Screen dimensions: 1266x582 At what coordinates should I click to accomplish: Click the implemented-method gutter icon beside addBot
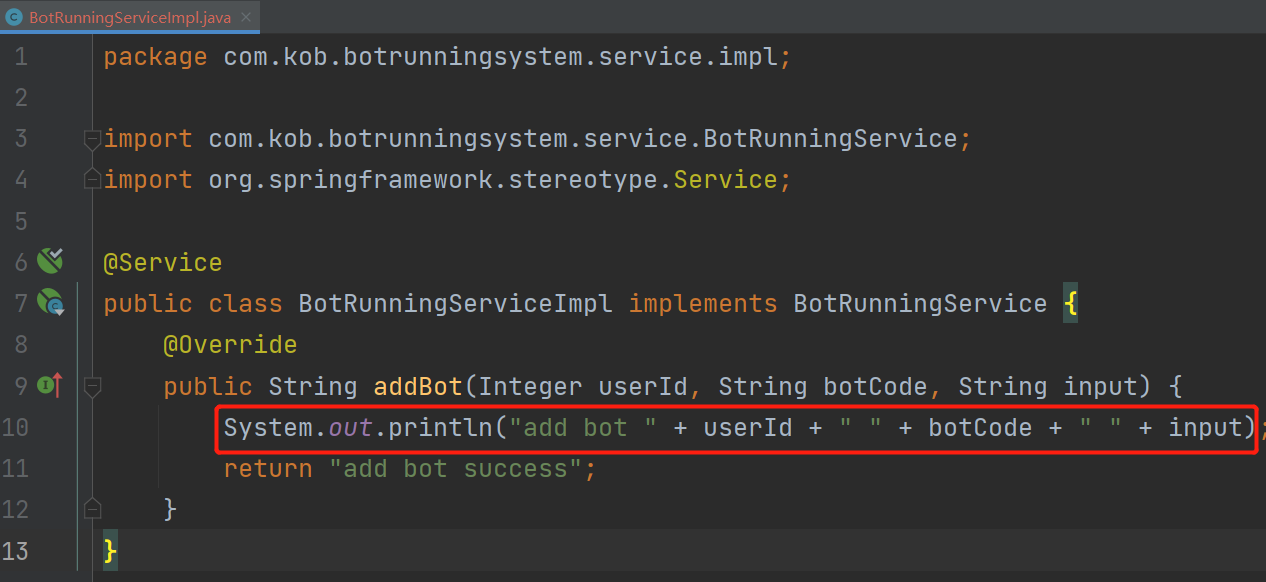(x=50, y=385)
